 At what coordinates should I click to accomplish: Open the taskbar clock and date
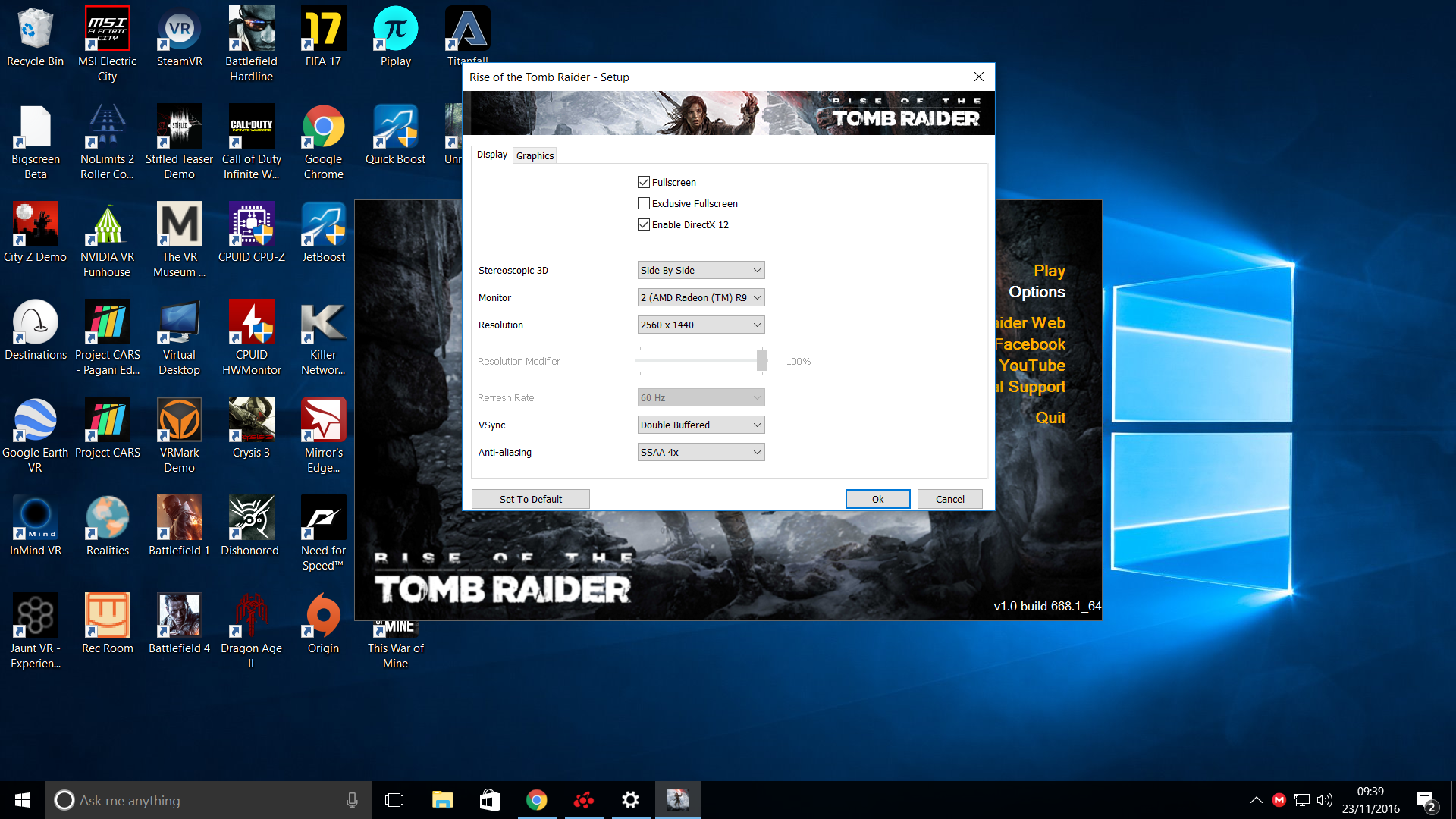[x=1370, y=800]
